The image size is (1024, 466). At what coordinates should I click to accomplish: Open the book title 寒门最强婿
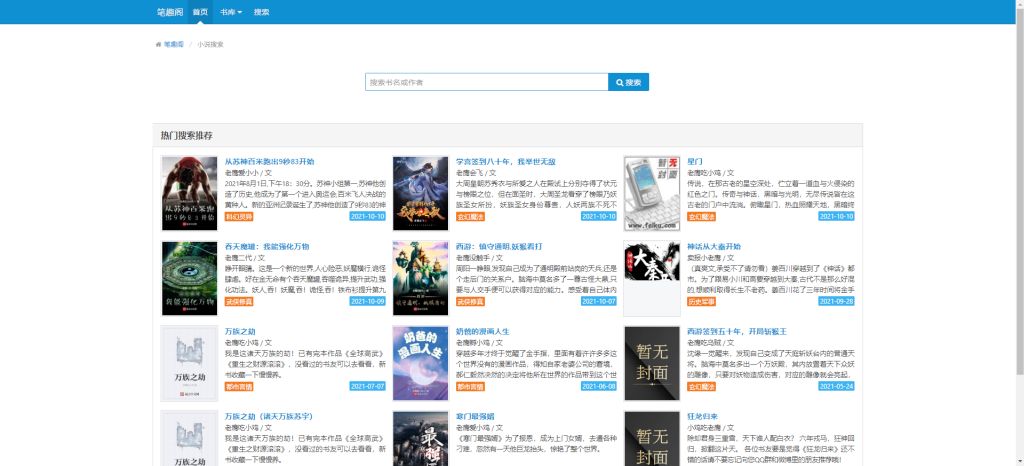(x=475, y=416)
